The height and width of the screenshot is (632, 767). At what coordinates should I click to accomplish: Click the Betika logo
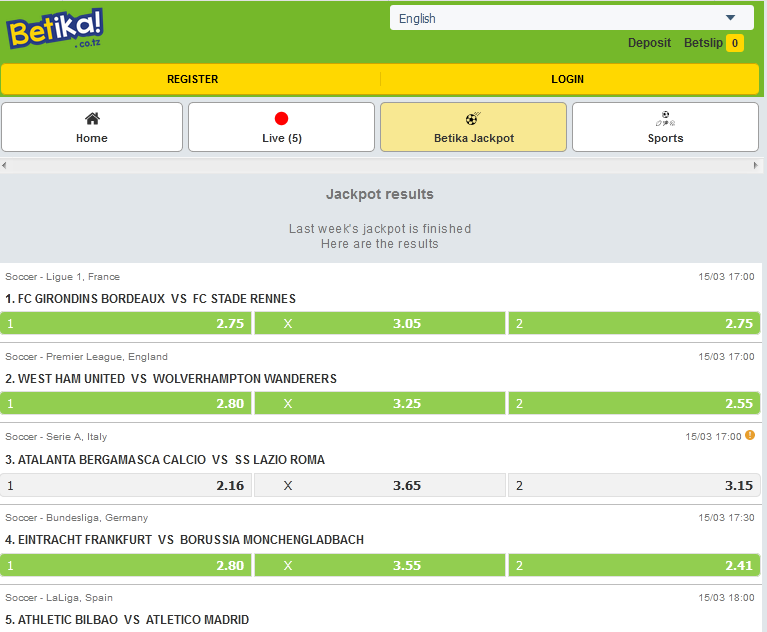(54, 29)
